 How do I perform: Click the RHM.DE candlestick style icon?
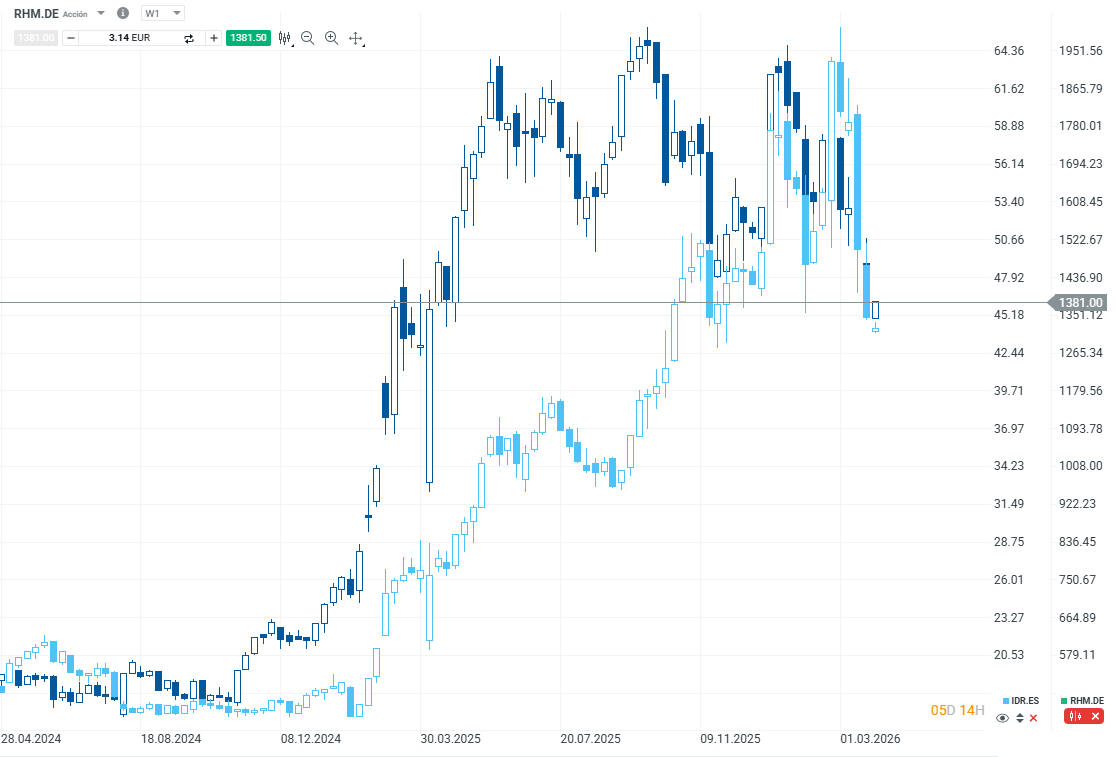1076,716
